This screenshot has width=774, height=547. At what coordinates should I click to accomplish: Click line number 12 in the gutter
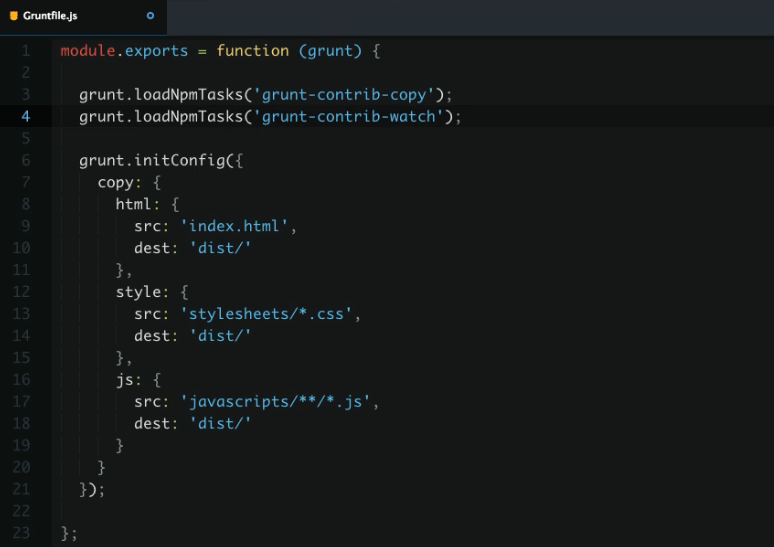click(x=21, y=292)
